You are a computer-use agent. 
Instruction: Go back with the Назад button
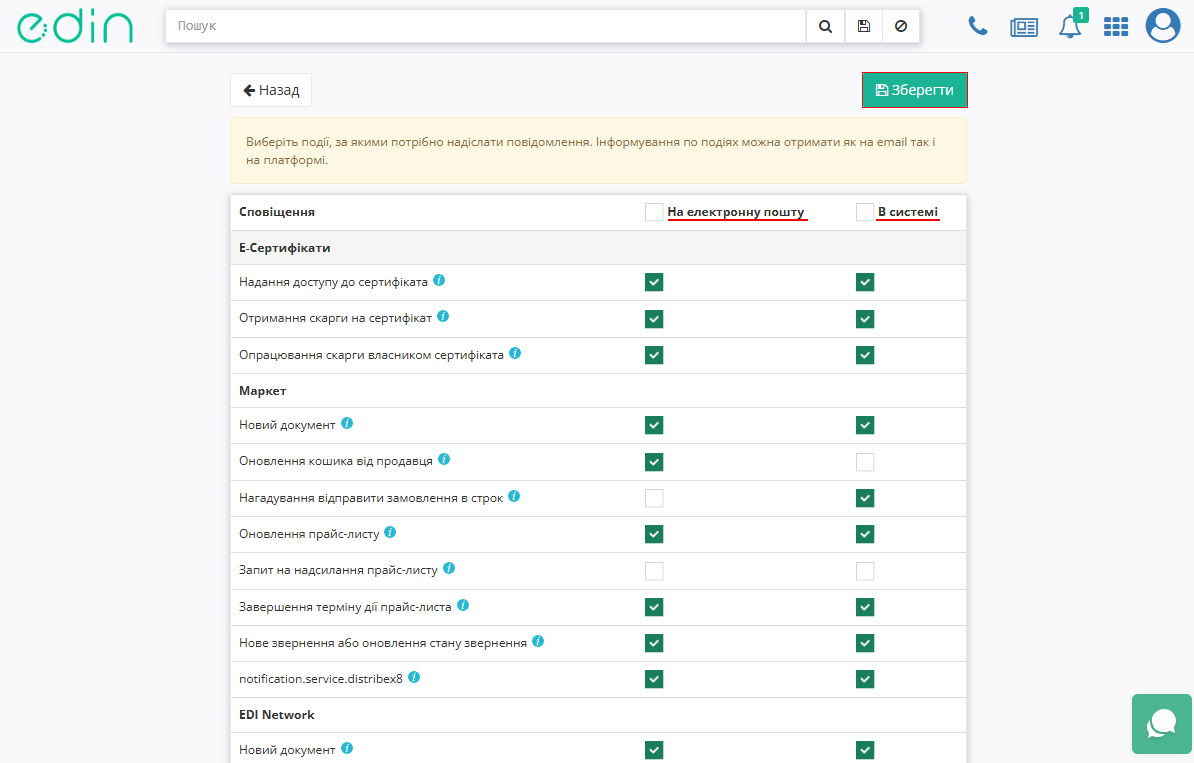pos(271,90)
